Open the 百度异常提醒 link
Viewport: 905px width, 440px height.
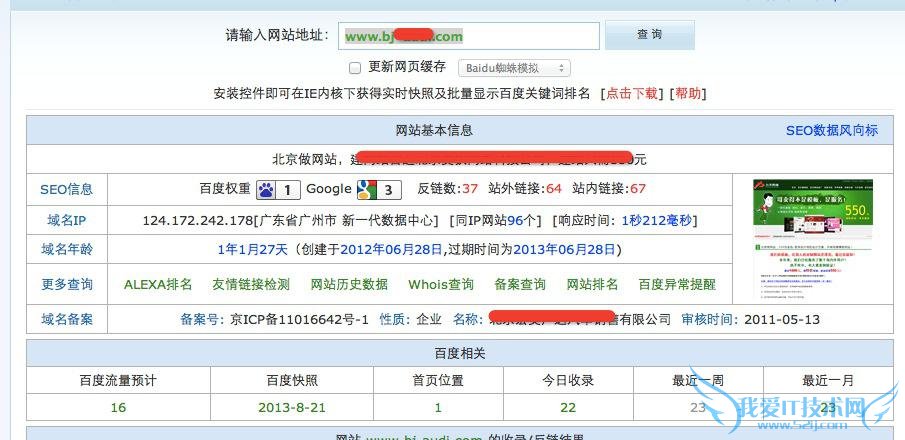click(x=677, y=285)
